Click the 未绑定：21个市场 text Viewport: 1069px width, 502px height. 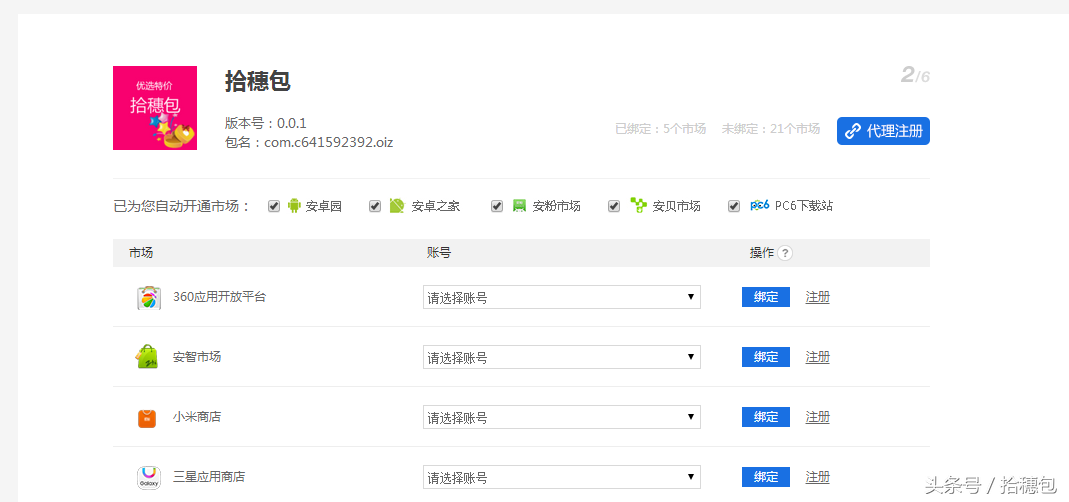click(771, 129)
